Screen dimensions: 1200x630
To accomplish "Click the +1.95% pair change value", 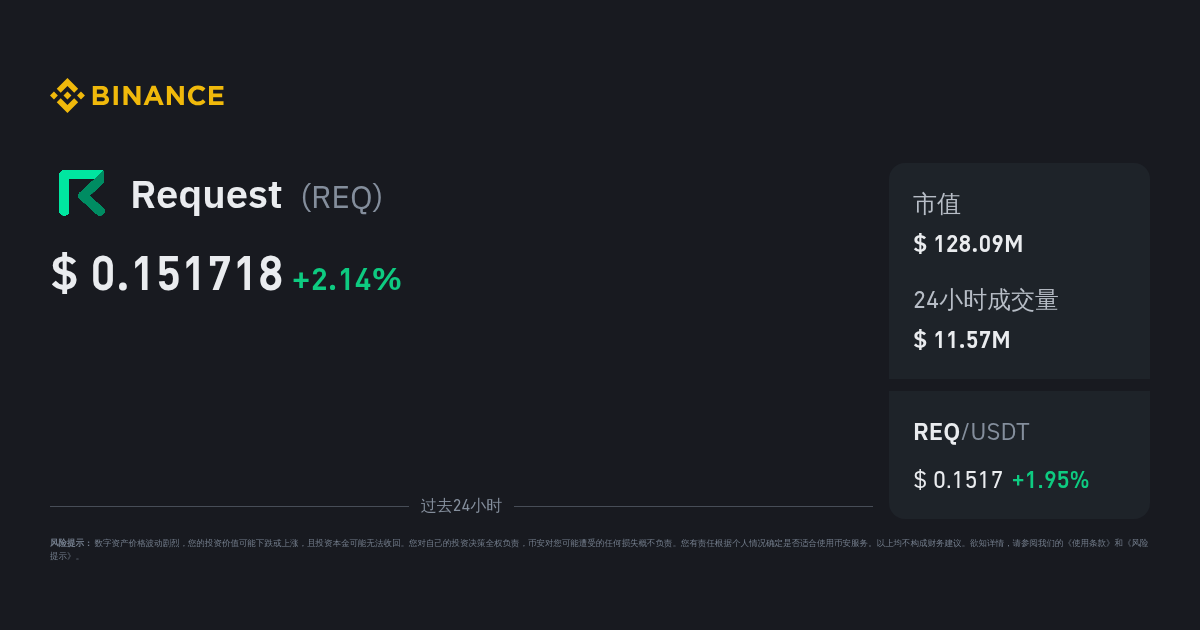I will click(1050, 480).
